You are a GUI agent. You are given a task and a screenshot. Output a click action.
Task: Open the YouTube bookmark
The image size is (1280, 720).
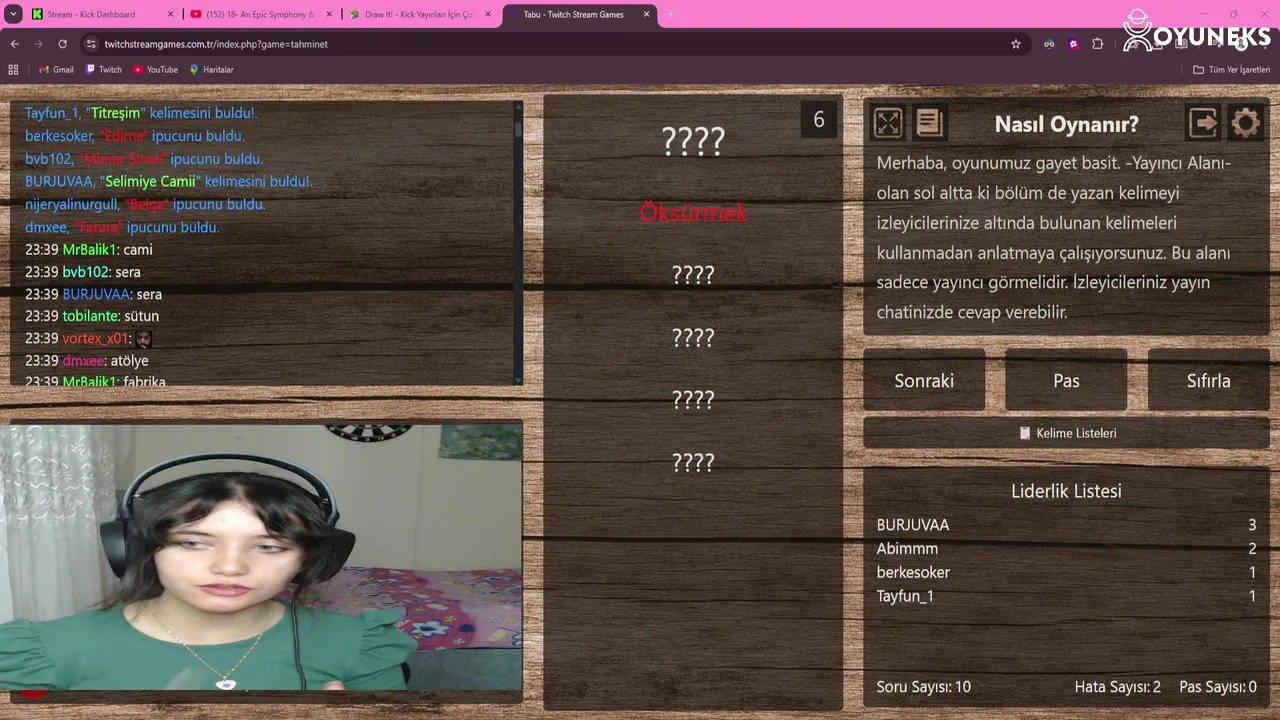pyautogui.click(x=155, y=70)
